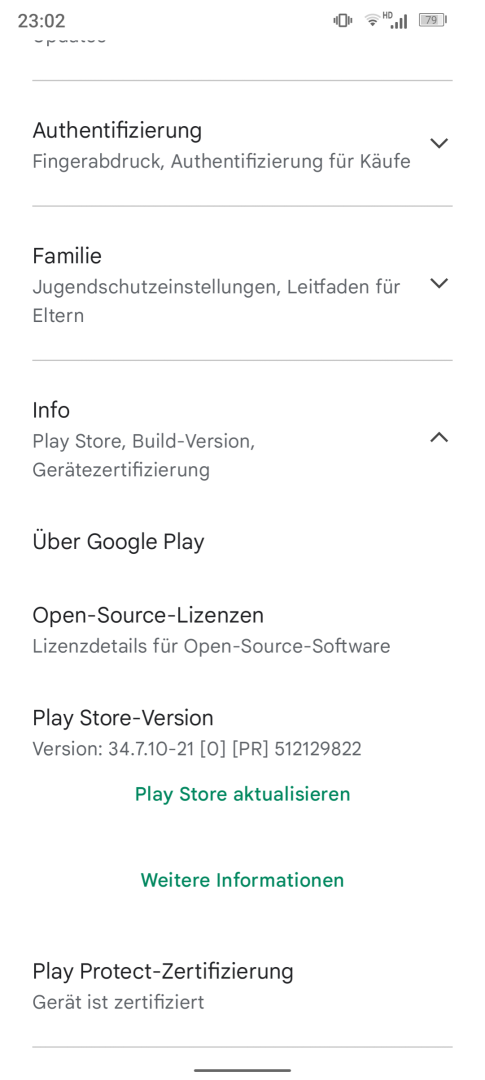Tap the mobile signal strength icon
485x1080 pixels.
(398, 21)
